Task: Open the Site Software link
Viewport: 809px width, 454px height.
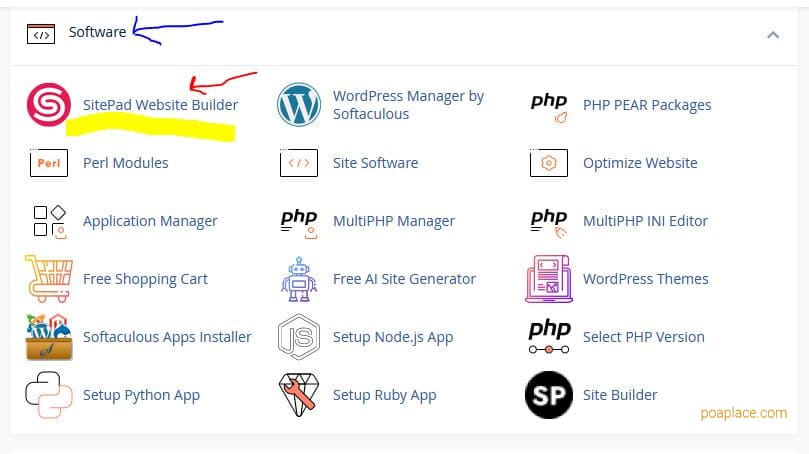Action: [375, 163]
